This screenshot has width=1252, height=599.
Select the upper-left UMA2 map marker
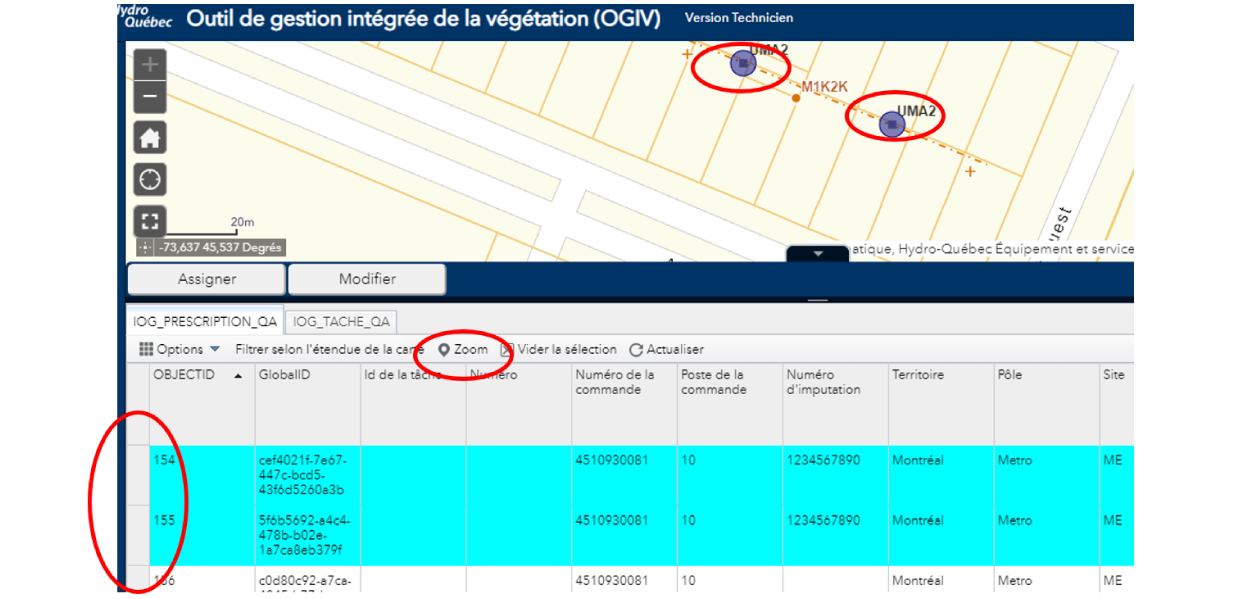coord(742,64)
